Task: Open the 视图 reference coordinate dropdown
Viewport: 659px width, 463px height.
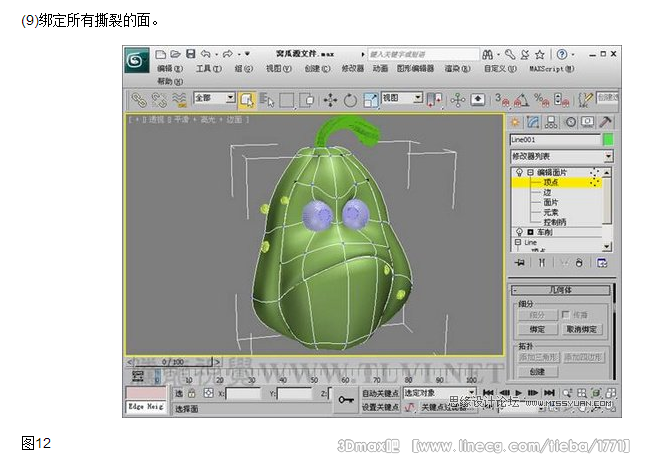Action: click(x=402, y=98)
